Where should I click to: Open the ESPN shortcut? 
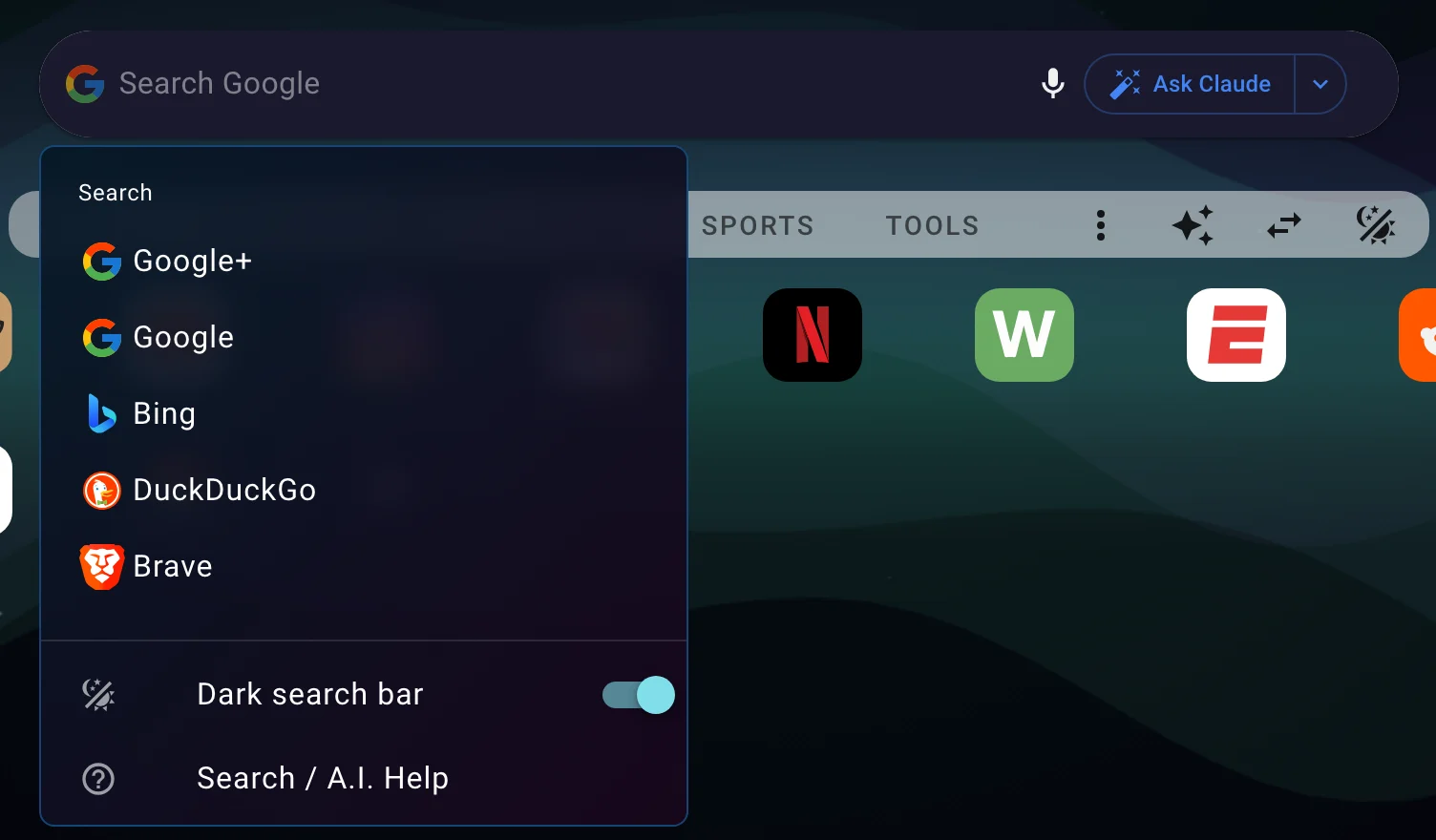1236,335
